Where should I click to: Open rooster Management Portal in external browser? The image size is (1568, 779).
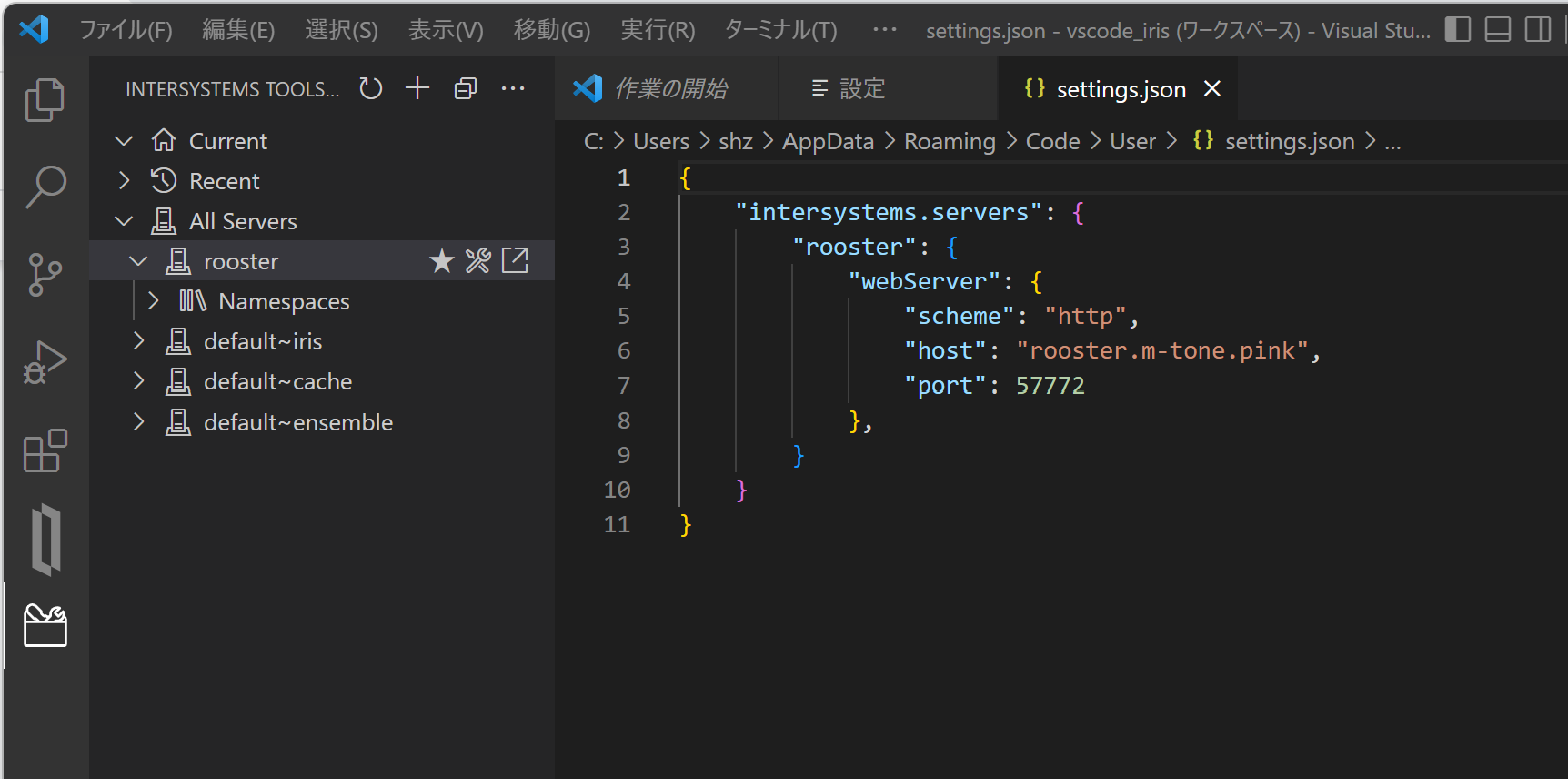tap(515, 261)
